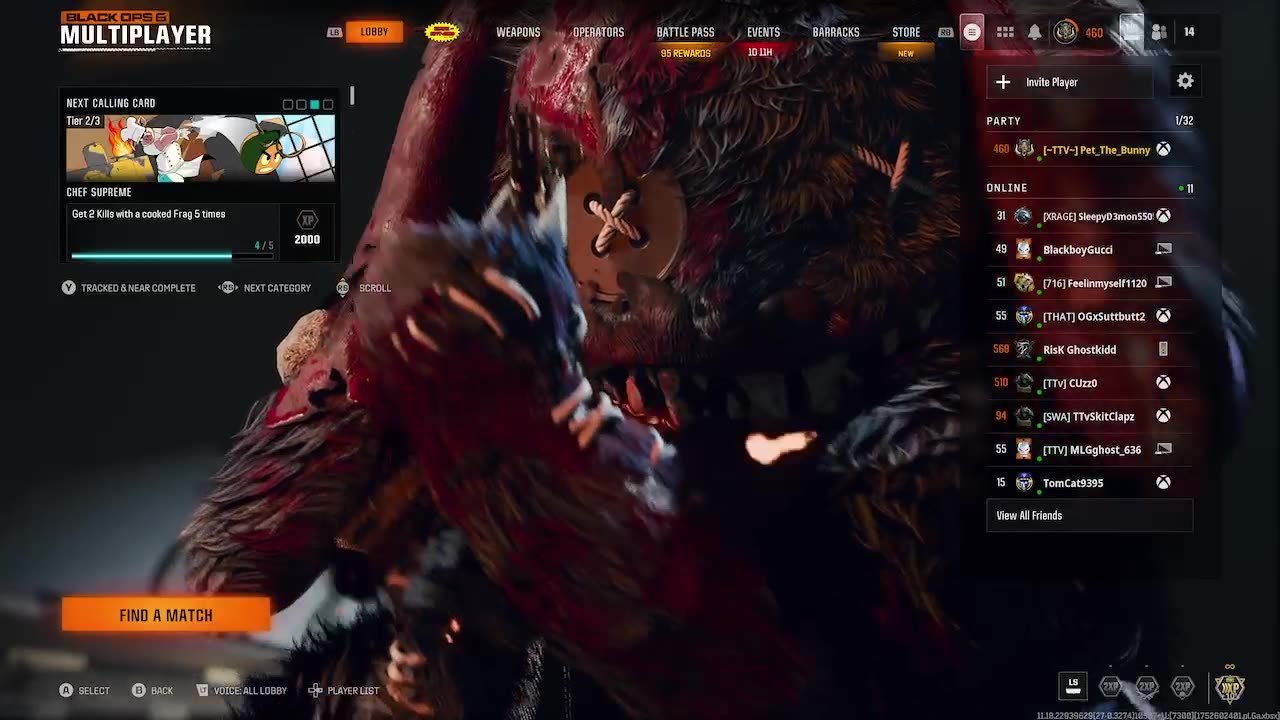The width and height of the screenshot is (1280, 720).
Task: Open the Operators tab
Action: tap(598, 32)
